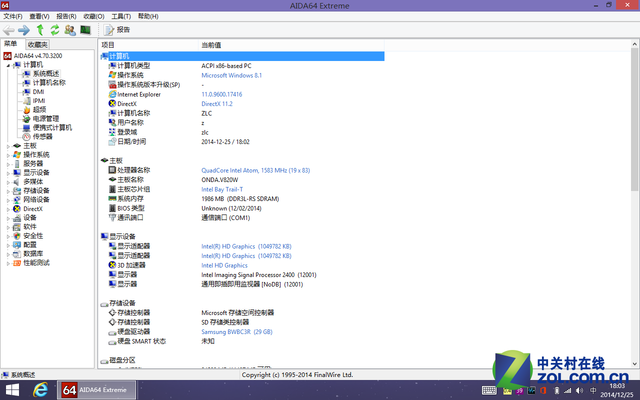Image resolution: width=640 pixels, height=400 pixels.
Task: Open Microsoft Windows 8.1 link
Action: pos(231,76)
